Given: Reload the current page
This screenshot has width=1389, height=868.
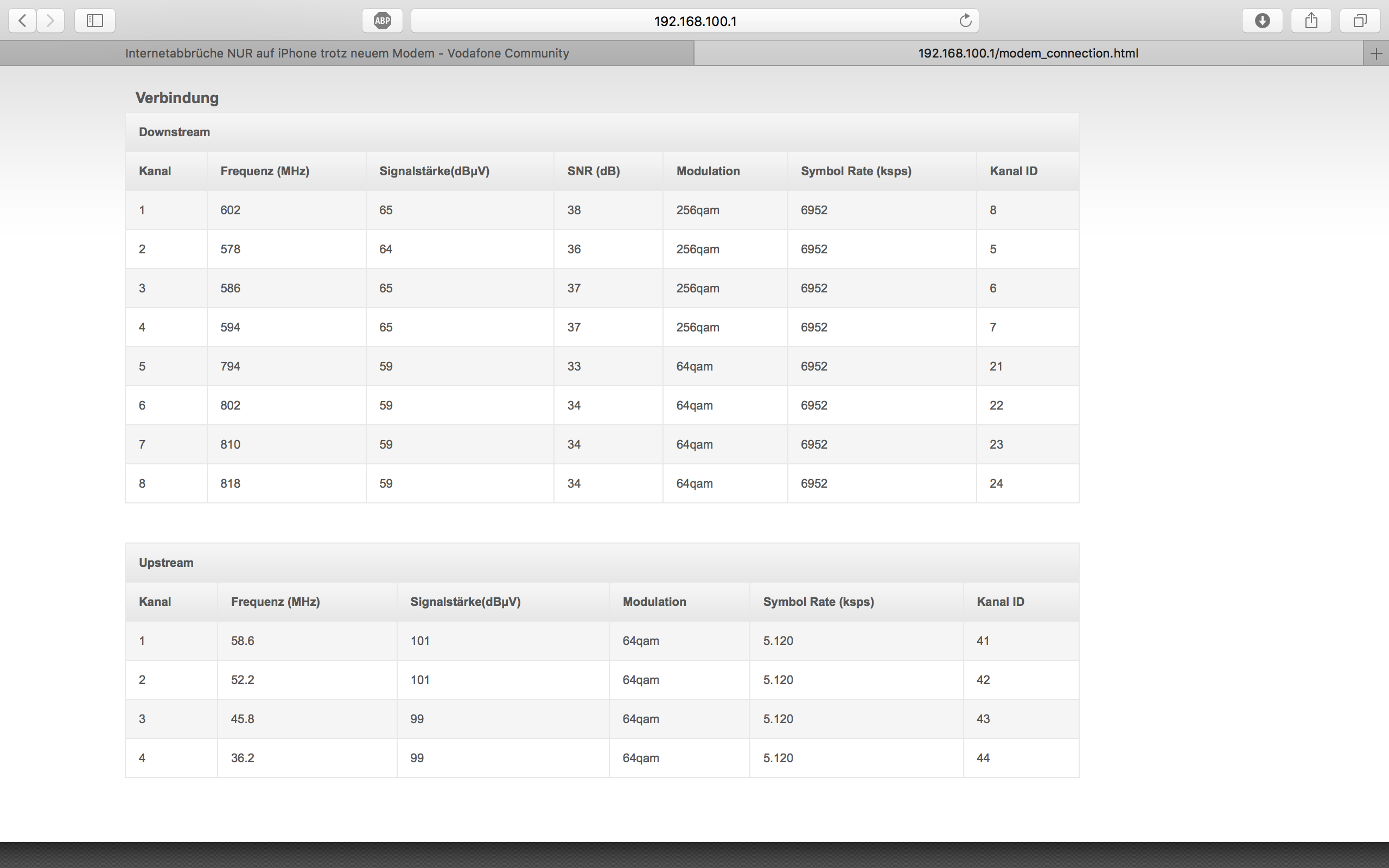Looking at the screenshot, I should click(965, 21).
